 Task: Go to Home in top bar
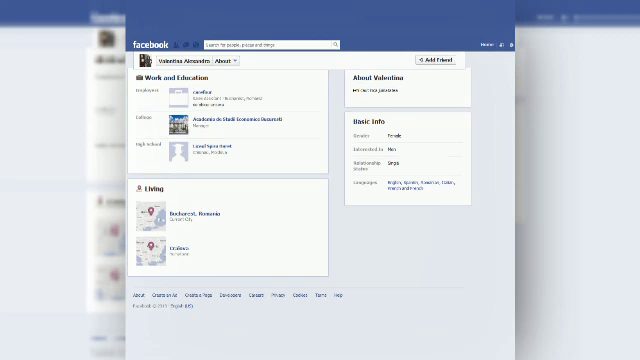487,44
